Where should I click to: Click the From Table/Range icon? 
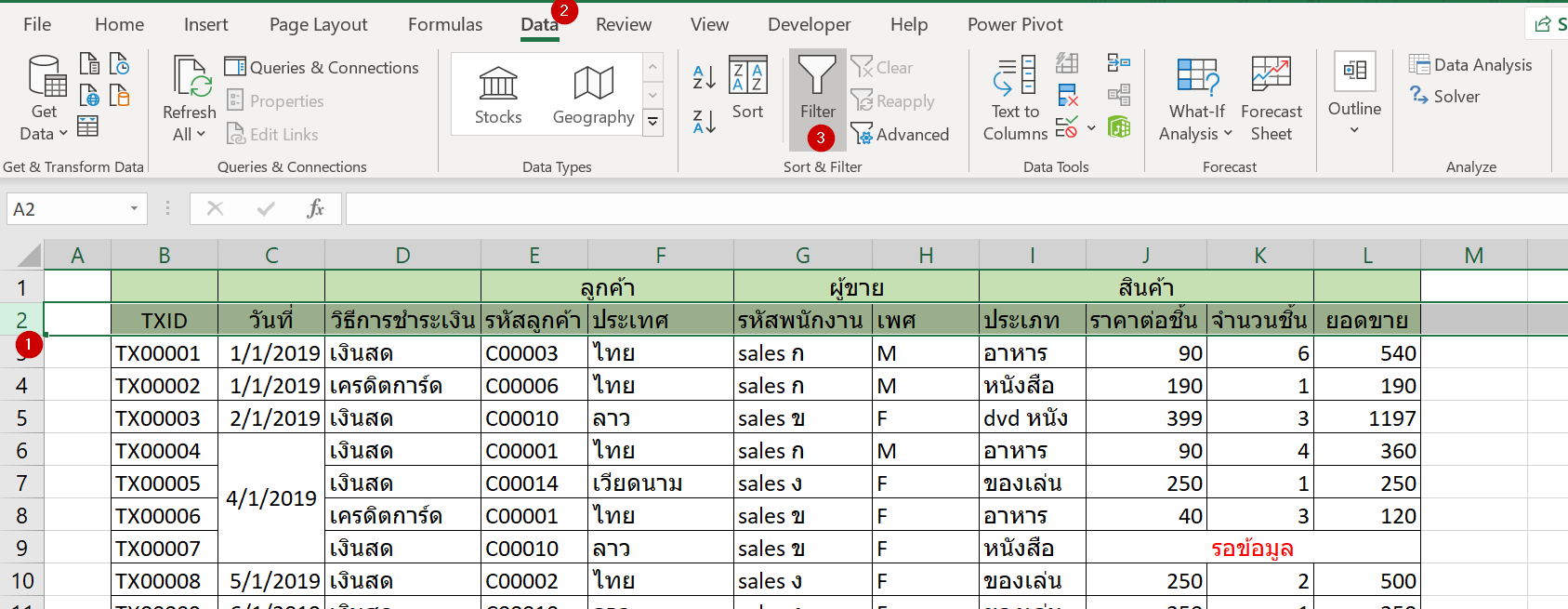tap(88, 126)
